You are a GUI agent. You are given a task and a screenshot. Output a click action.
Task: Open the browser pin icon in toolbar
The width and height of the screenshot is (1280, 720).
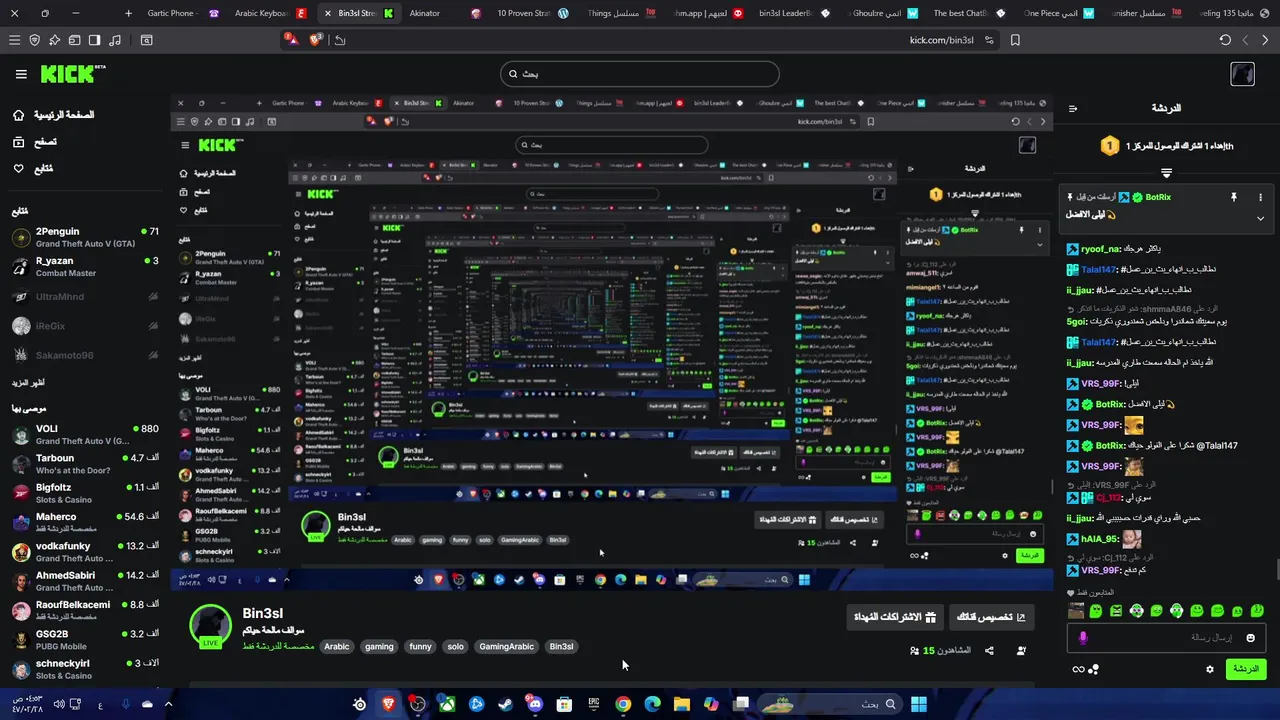tap(55, 40)
